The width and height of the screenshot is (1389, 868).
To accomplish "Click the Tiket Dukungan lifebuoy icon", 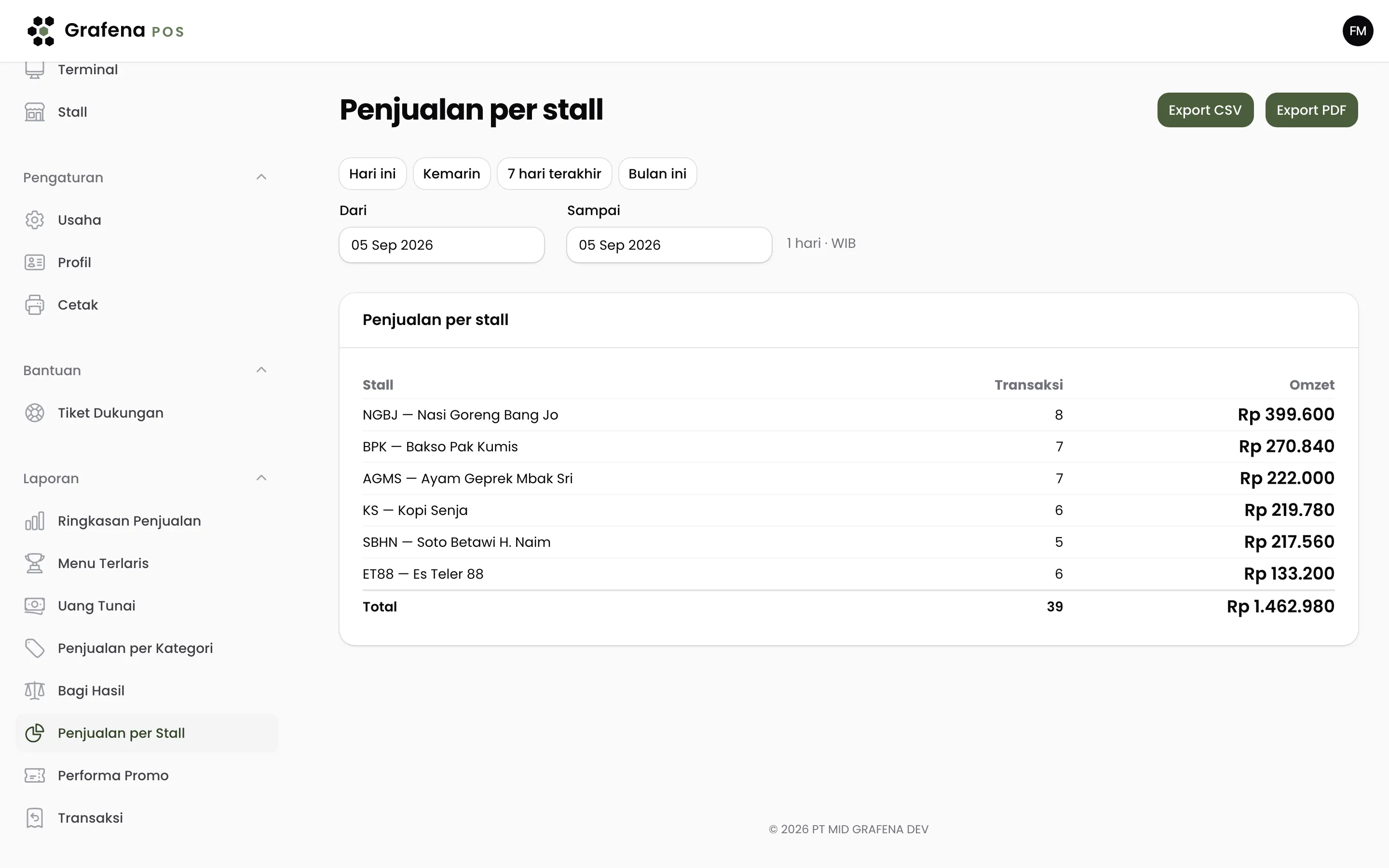I will tap(34, 413).
